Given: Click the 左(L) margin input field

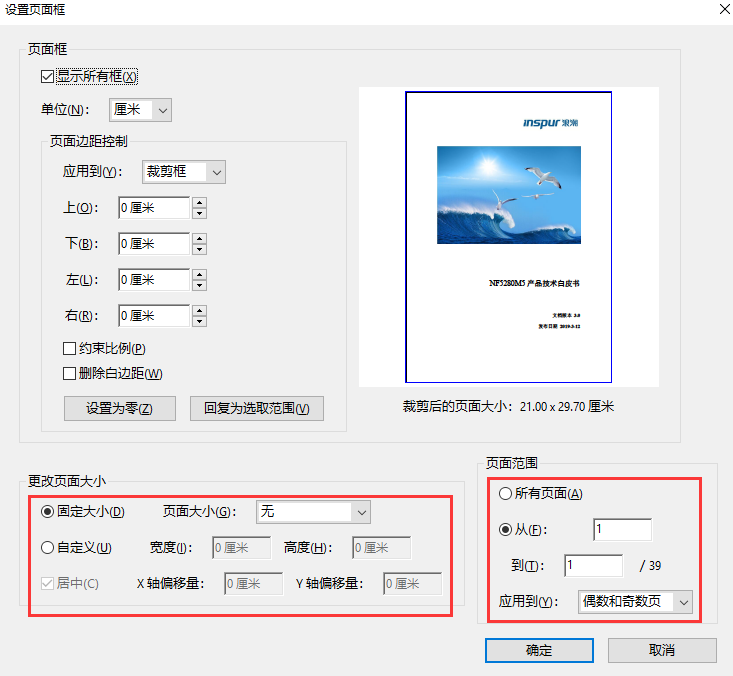Looking at the screenshot, I should click(154, 280).
